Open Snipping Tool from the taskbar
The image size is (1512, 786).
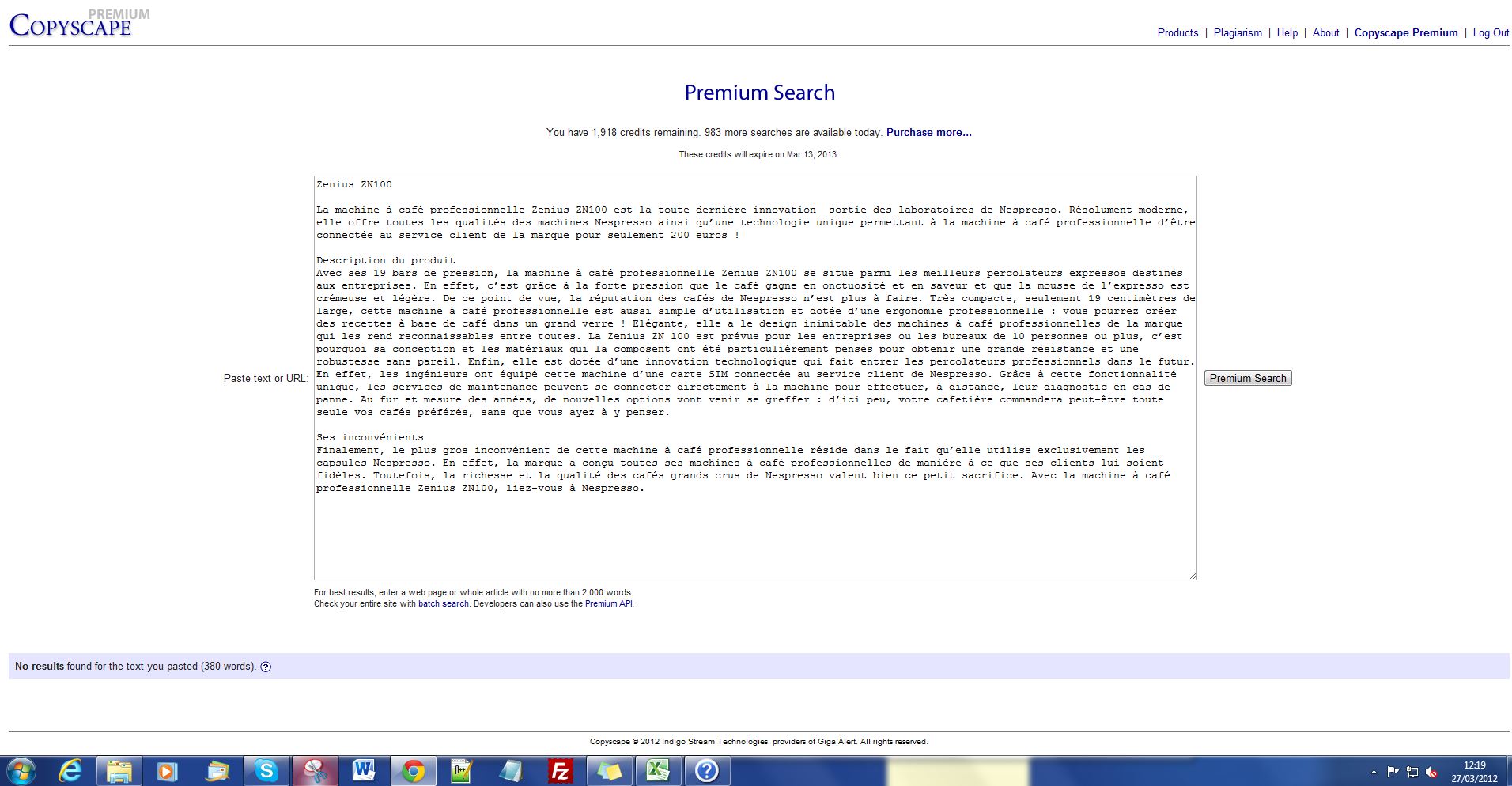coord(315,770)
